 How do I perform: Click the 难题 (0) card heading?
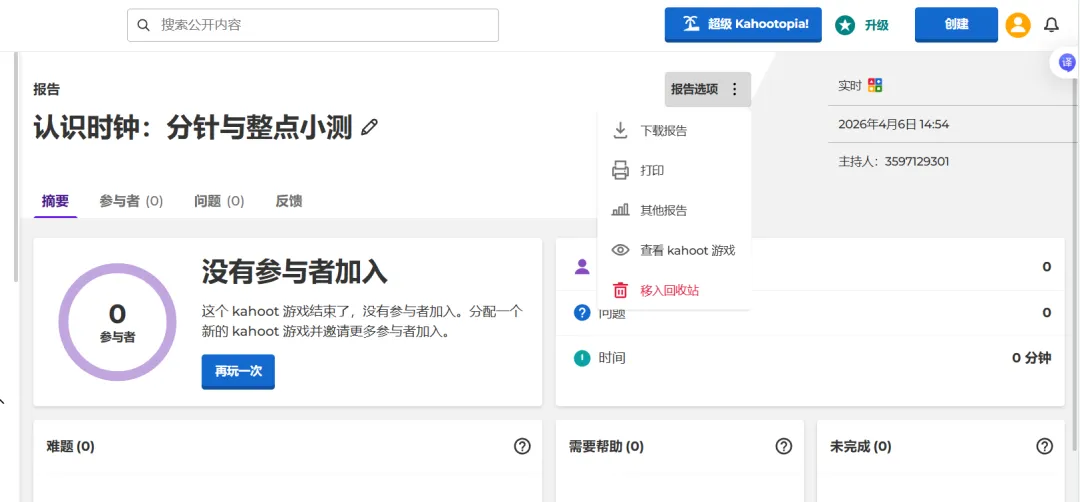tap(70, 446)
